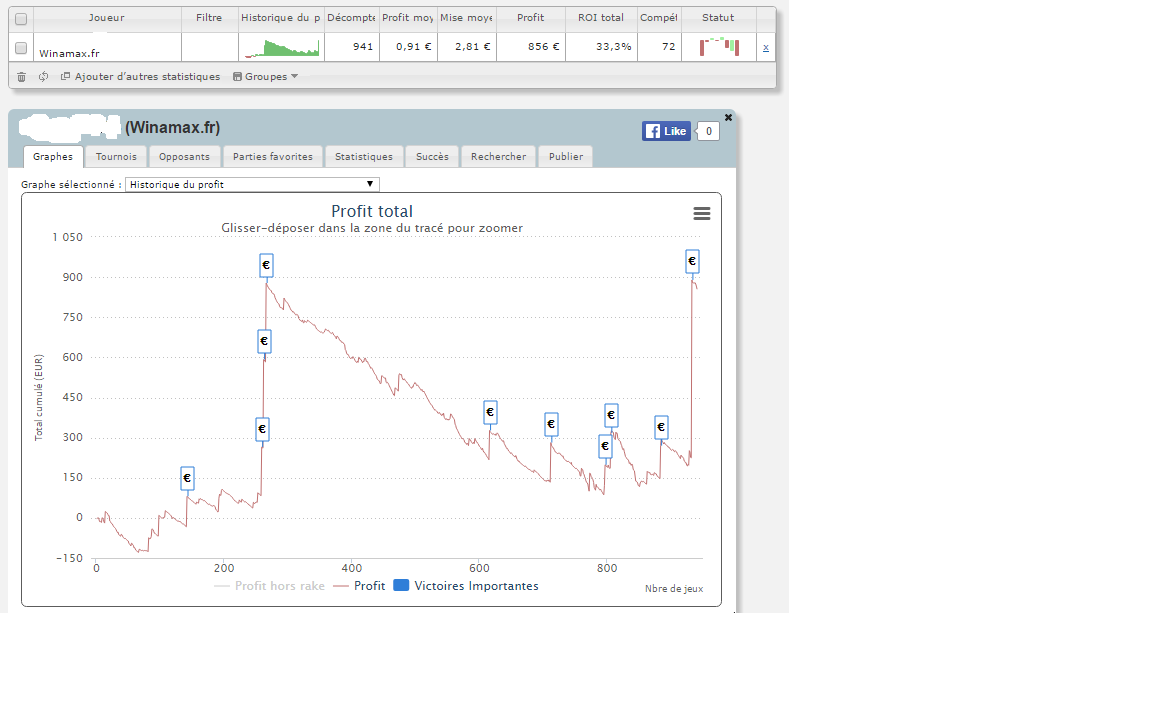Click the refresh statistics icon
This screenshot has width=1152, height=720.
click(x=43, y=76)
